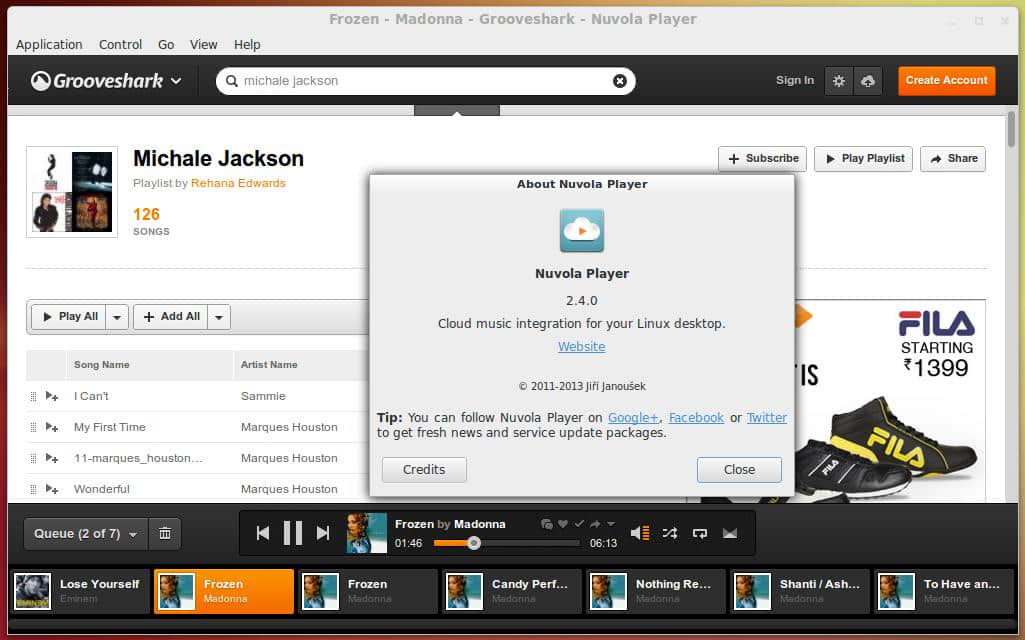Go back to the previous track

click(x=263, y=533)
